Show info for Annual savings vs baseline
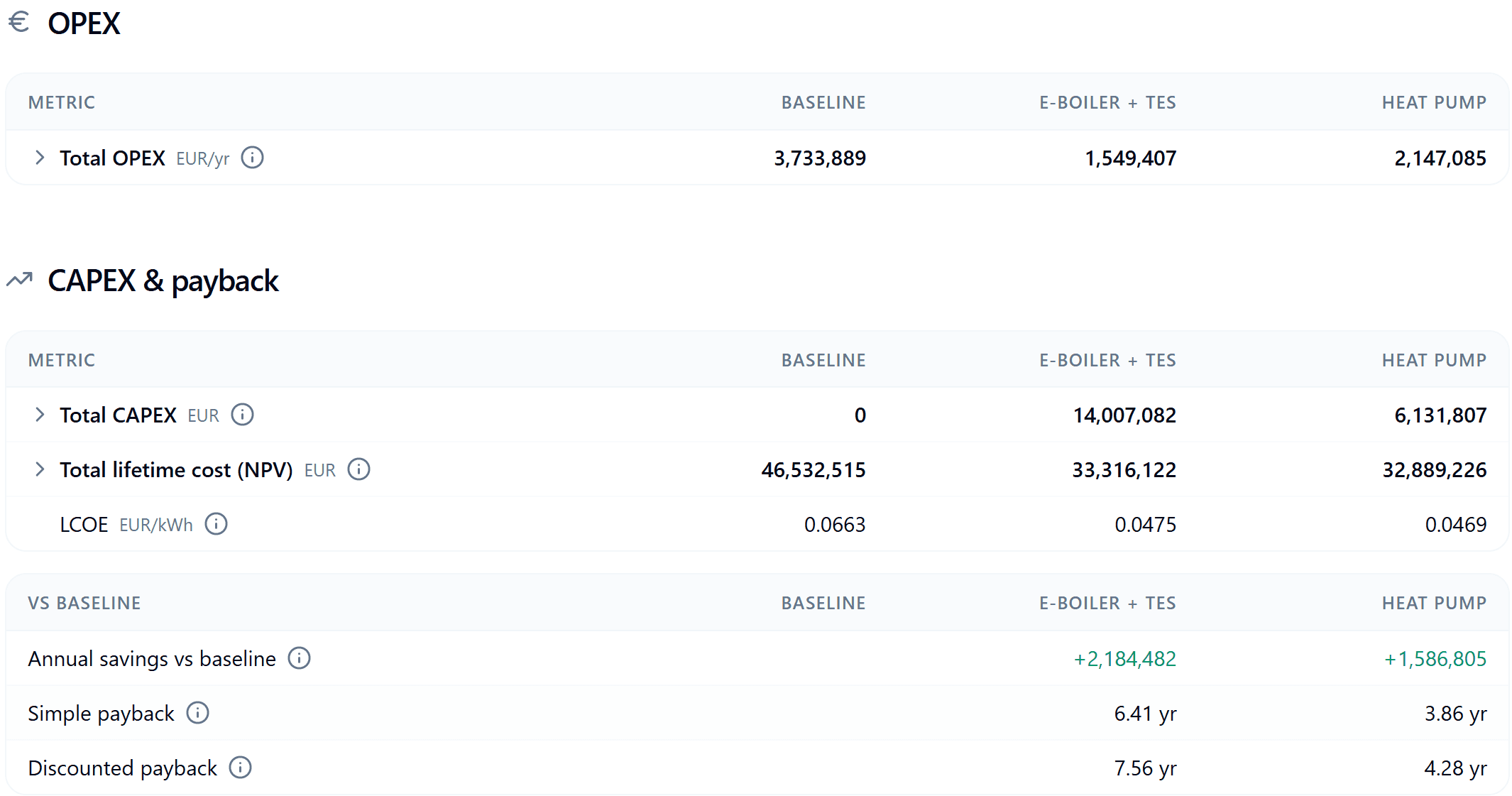Screen dimensions: 1512x796 click(x=299, y=658)
